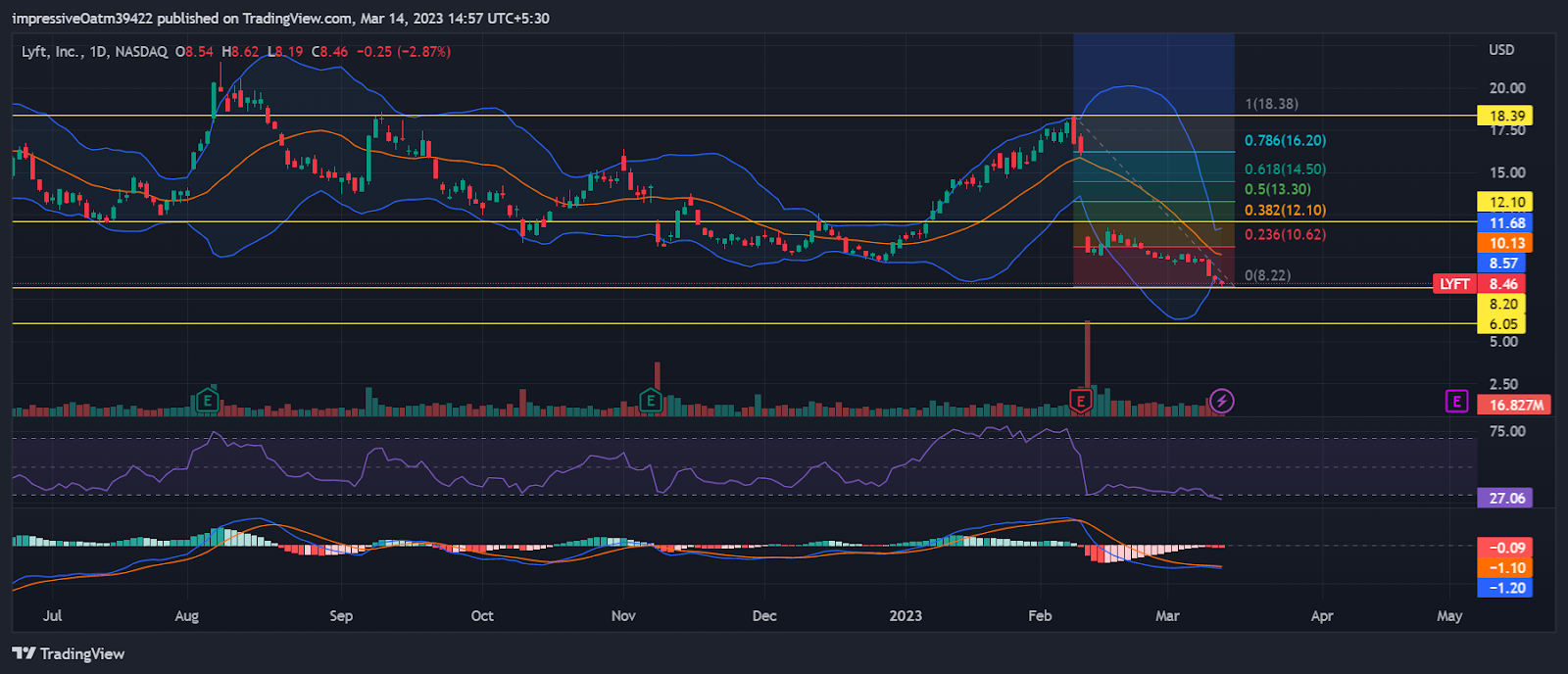Screen dimensions: 1568x674
Task: Click the high value H8.62 in legend
Action: (240, 51)
